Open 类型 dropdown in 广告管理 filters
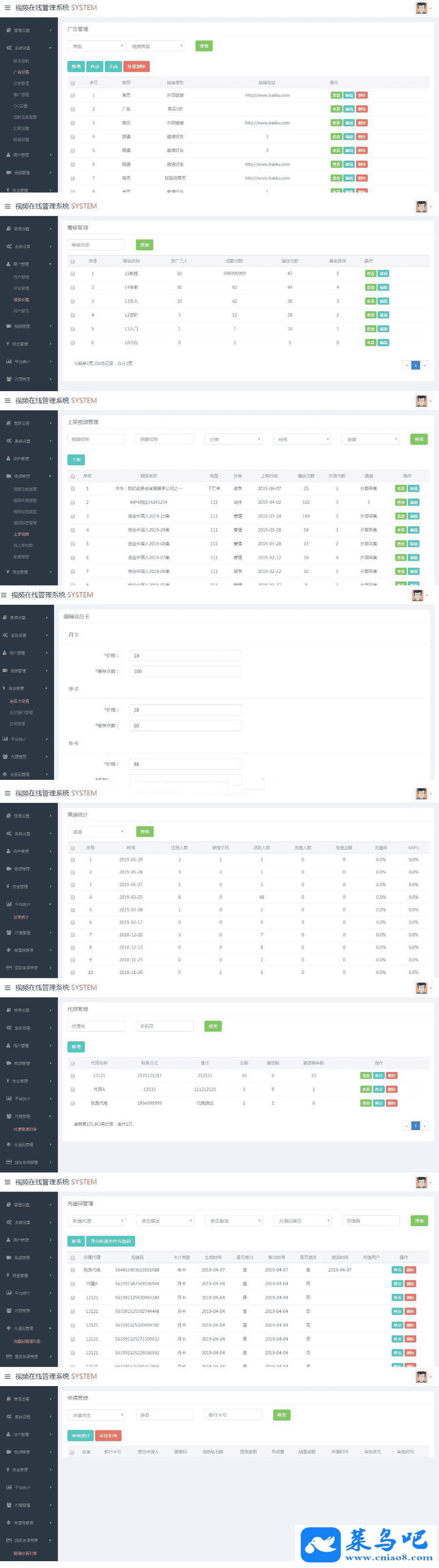 coord(96,46)
